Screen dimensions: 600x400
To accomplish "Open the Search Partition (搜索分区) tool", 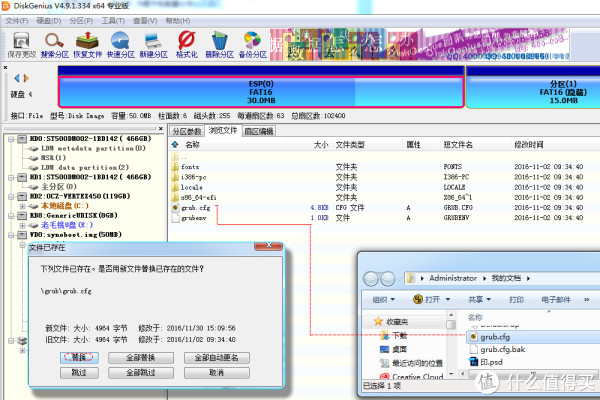I will pos(54,45).
